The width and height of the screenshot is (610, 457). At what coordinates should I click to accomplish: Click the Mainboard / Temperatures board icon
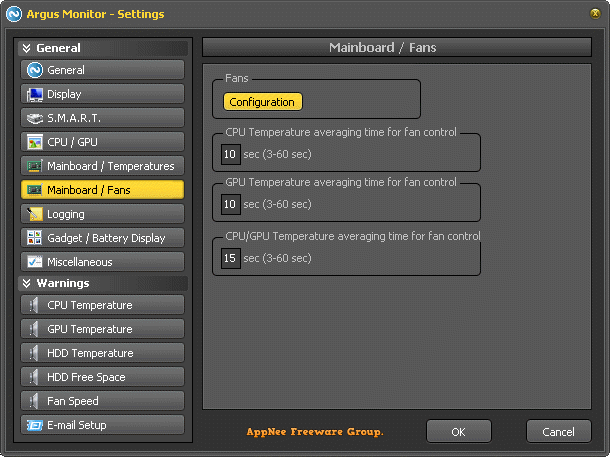[34, 166]
